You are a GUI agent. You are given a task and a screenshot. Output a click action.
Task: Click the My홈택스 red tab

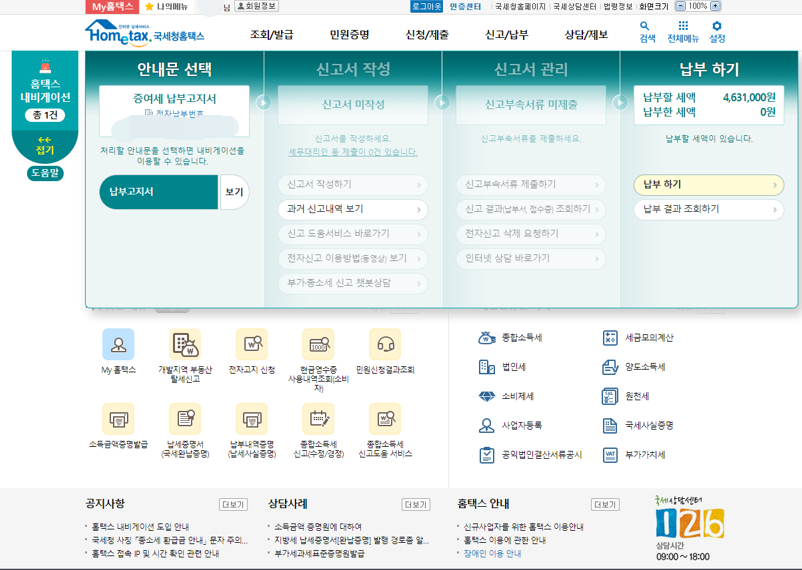click(x=112, y=7)
